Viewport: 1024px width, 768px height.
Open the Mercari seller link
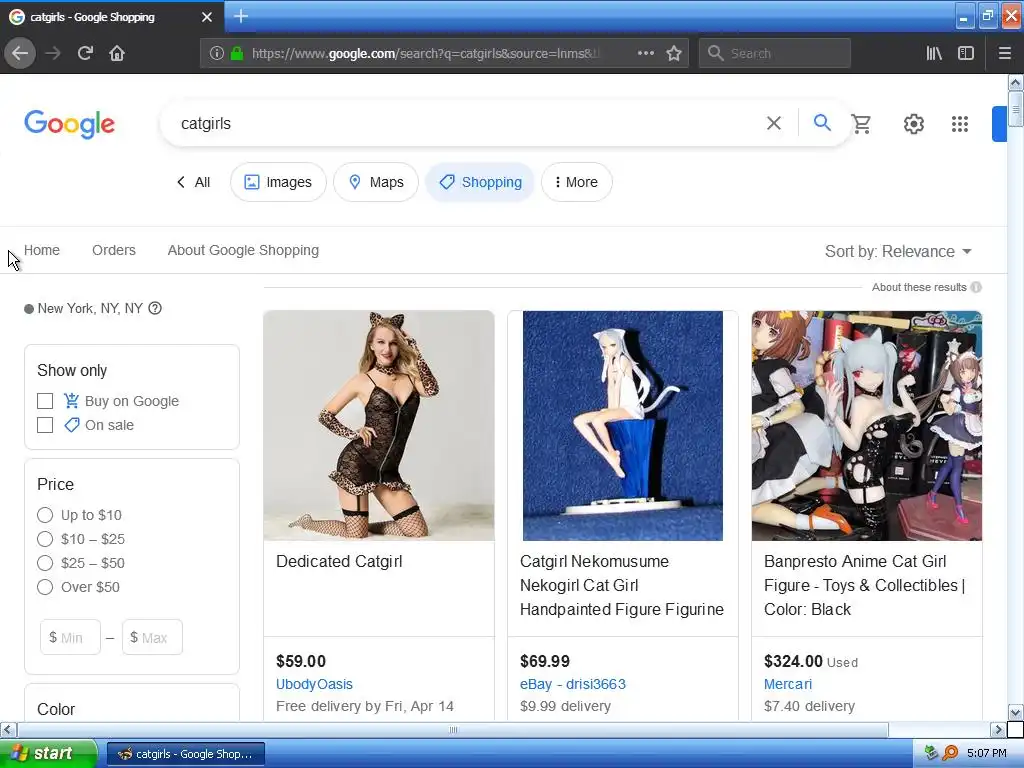point(788,684)
